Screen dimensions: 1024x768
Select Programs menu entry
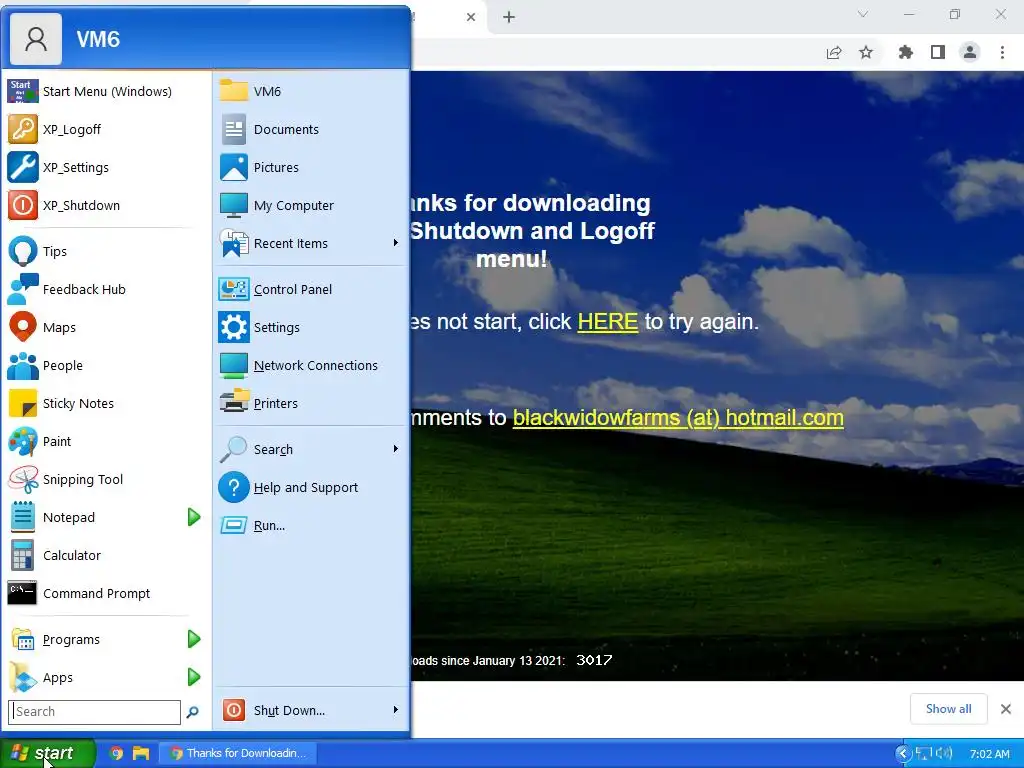[95, 639]
